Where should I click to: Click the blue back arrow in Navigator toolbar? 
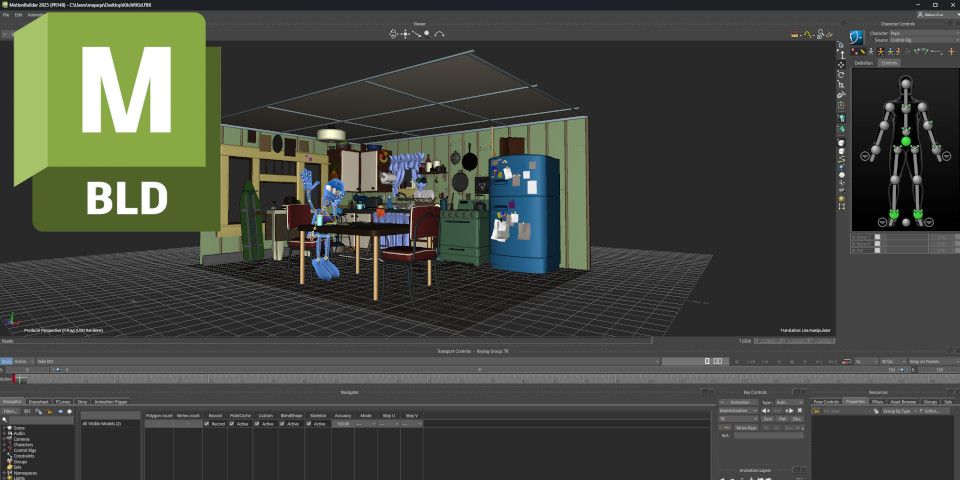pos(60,411)
